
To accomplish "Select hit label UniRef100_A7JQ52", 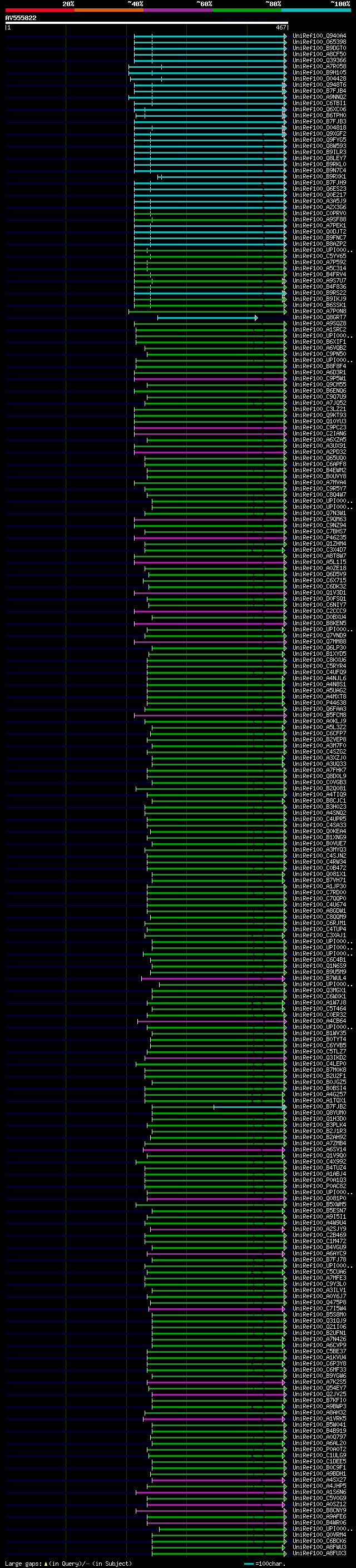I will pyautogui.click(x=319, y=403).
